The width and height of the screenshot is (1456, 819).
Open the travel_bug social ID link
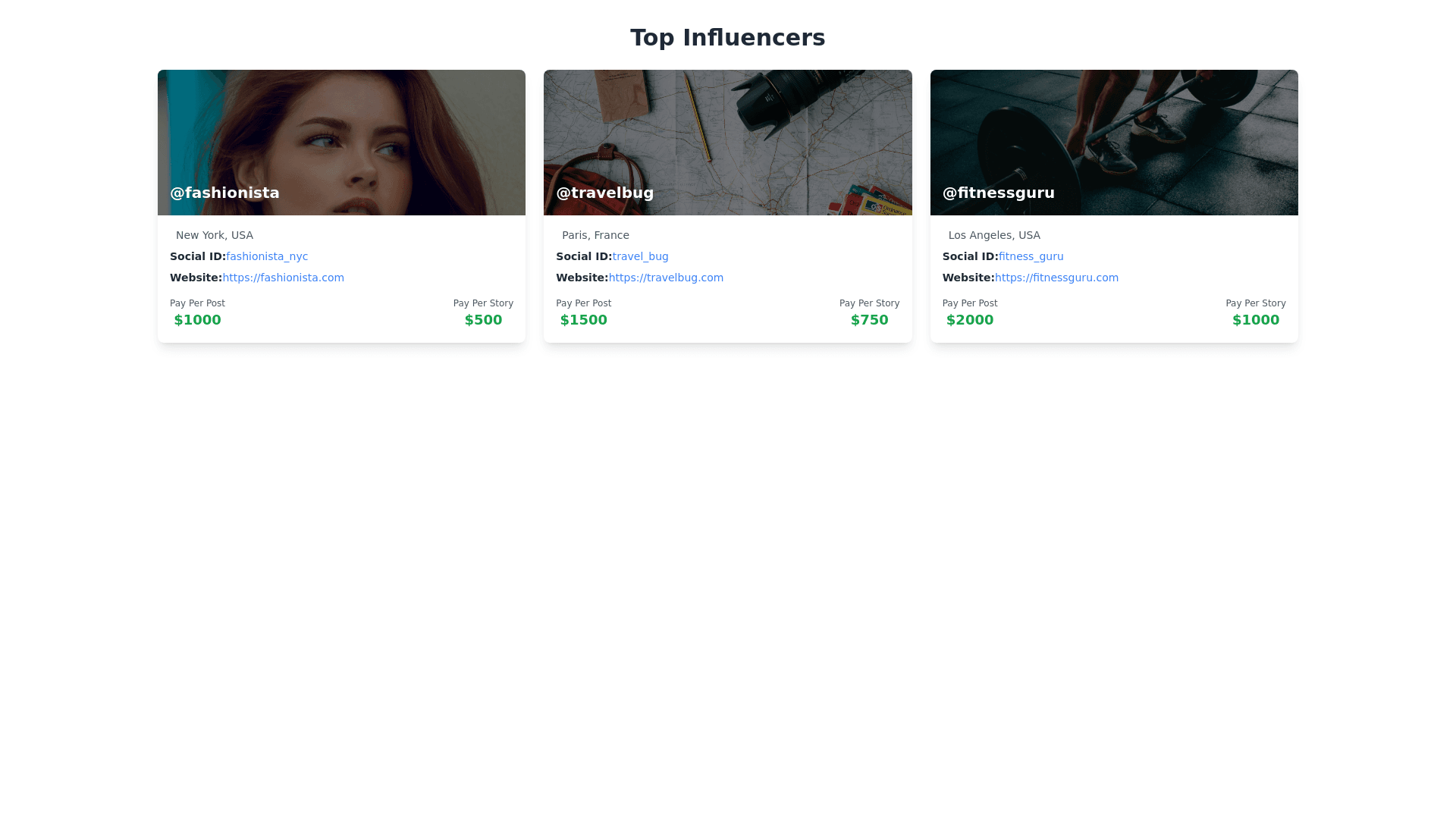(x=640, y=256)
